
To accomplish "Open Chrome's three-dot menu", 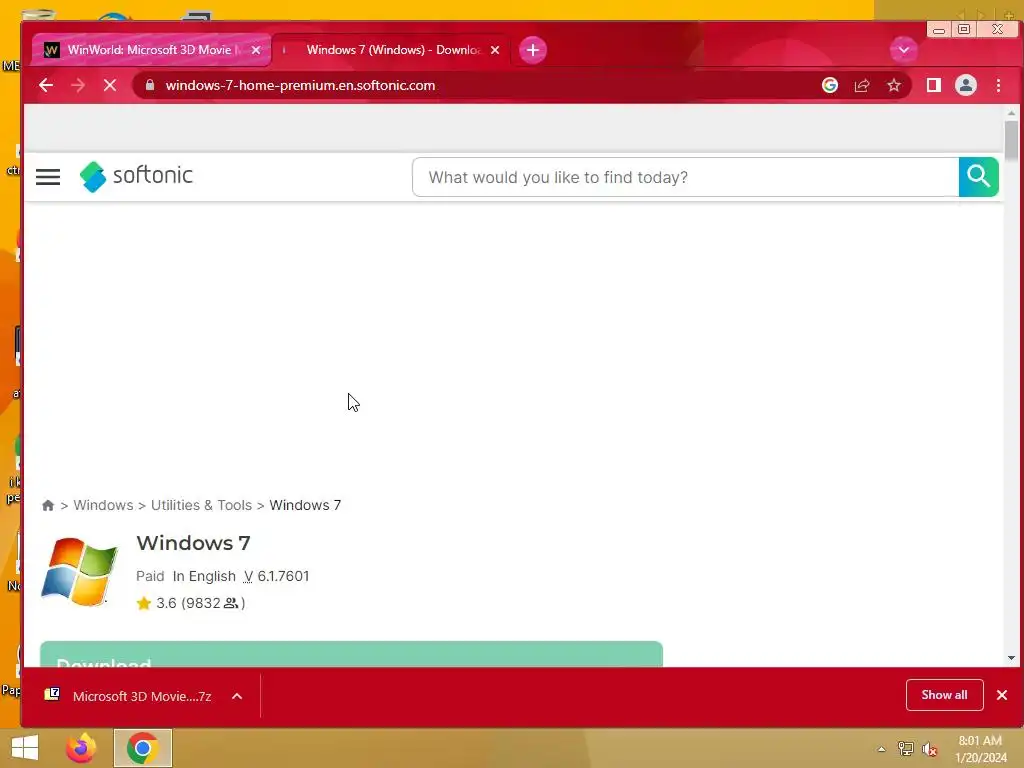I will (x=999, y=86).
